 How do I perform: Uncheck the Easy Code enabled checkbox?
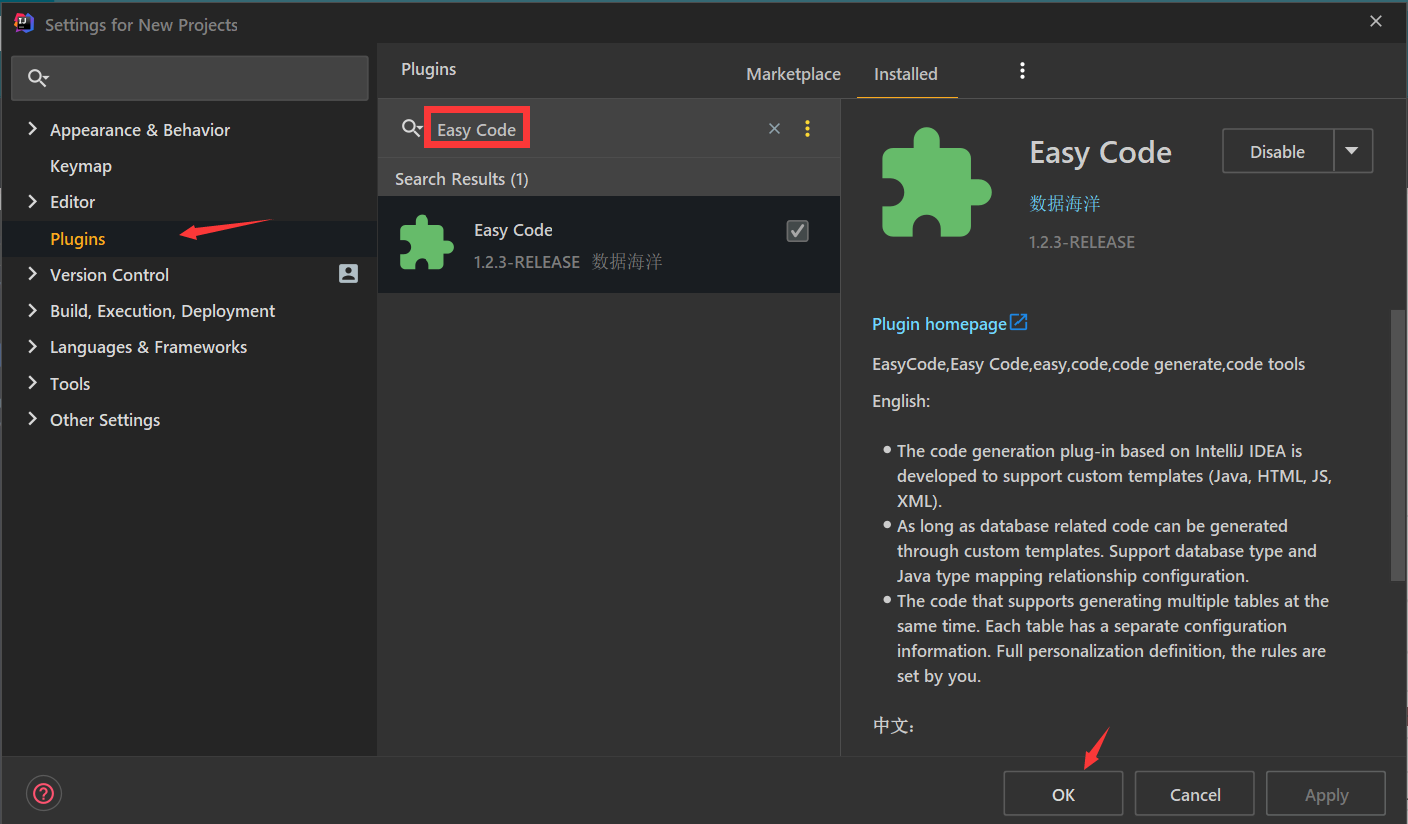coord(797,231)
